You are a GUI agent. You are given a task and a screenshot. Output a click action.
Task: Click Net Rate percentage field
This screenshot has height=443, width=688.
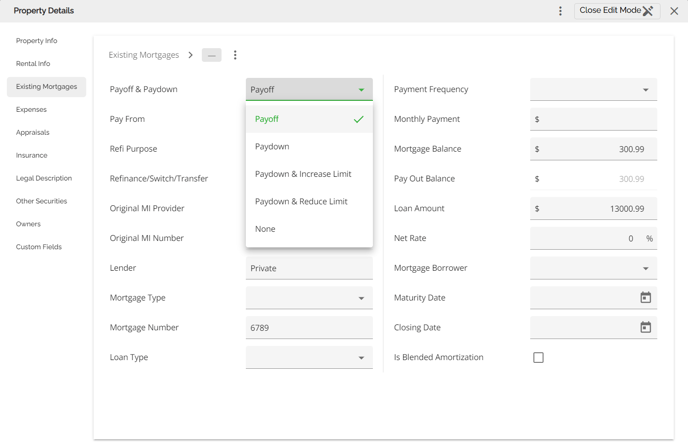[x=593, y=238]
